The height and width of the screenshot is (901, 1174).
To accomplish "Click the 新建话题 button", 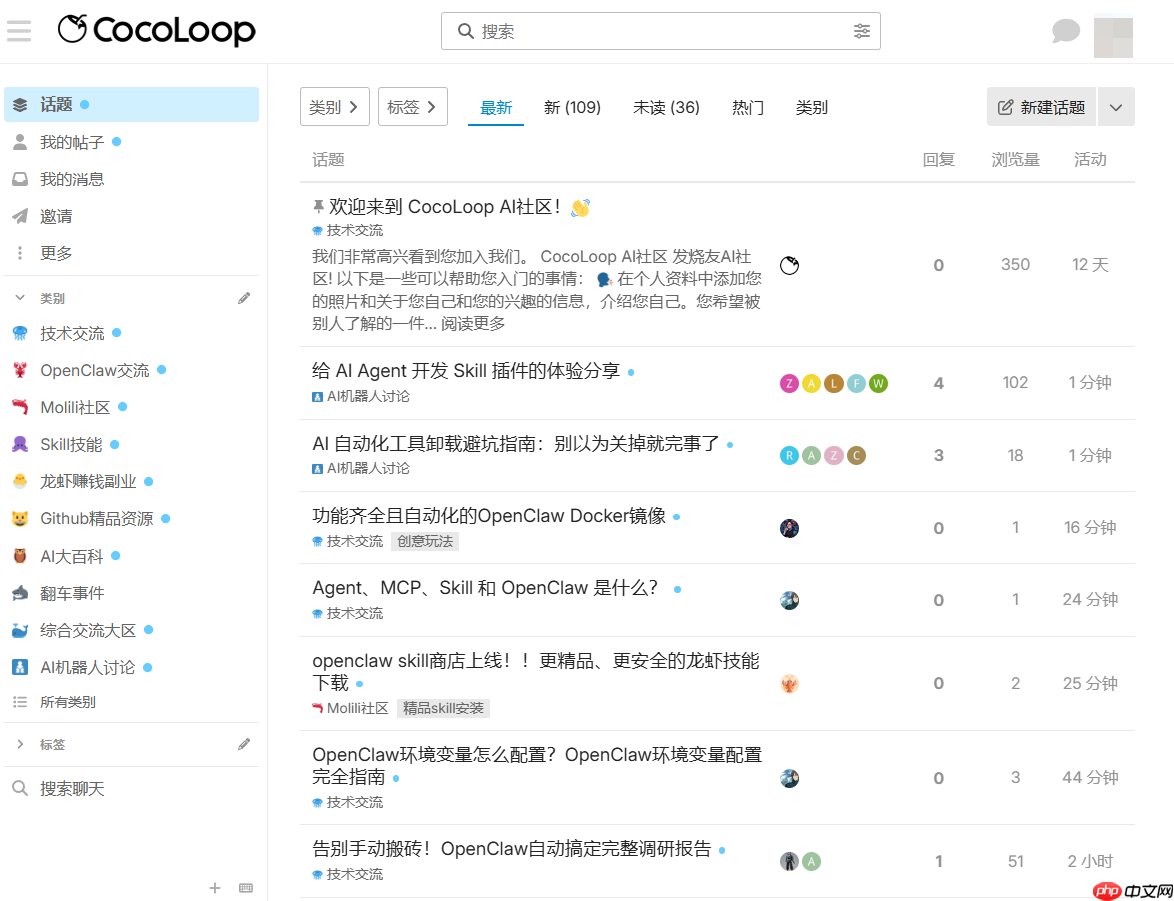I will (x=1041, y=106).
